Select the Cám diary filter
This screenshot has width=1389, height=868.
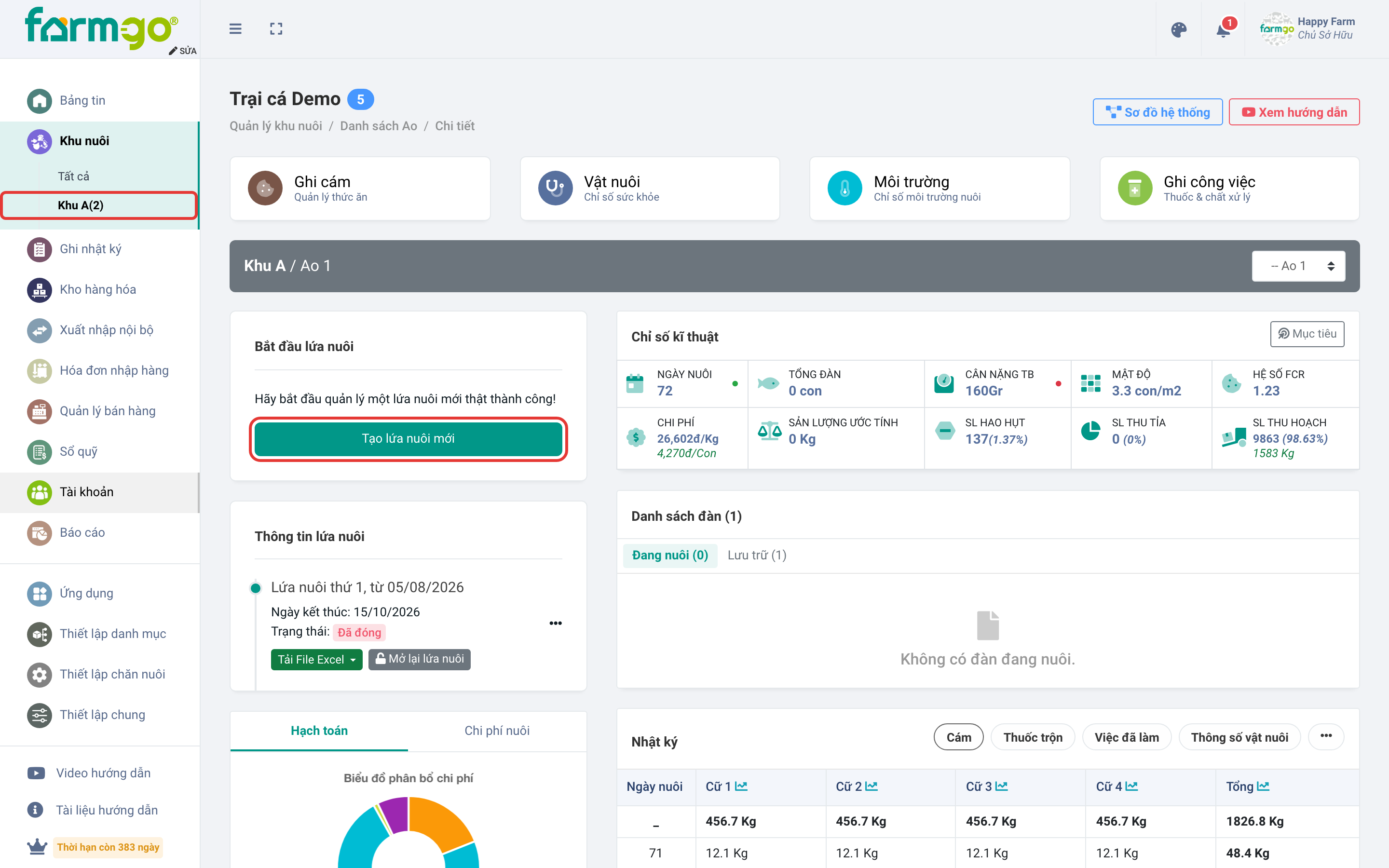point(958,737)
